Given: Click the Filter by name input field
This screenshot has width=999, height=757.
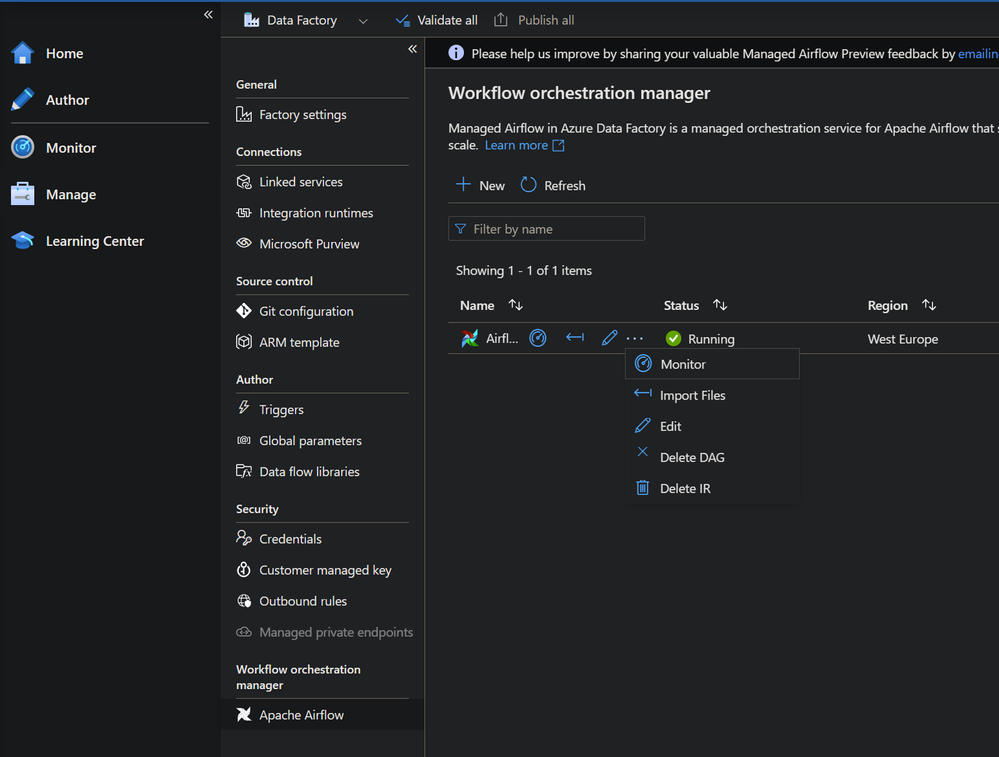Looking at the screenshot, I should pyautogui.click(x=555, y=229).
